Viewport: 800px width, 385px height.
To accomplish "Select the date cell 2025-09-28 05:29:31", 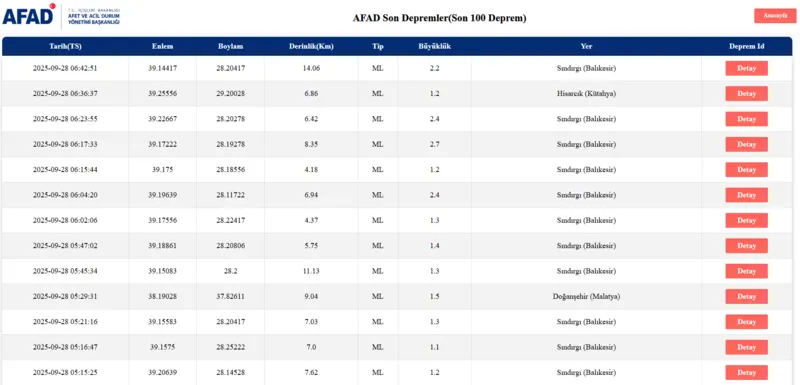I will click(65, 296).
